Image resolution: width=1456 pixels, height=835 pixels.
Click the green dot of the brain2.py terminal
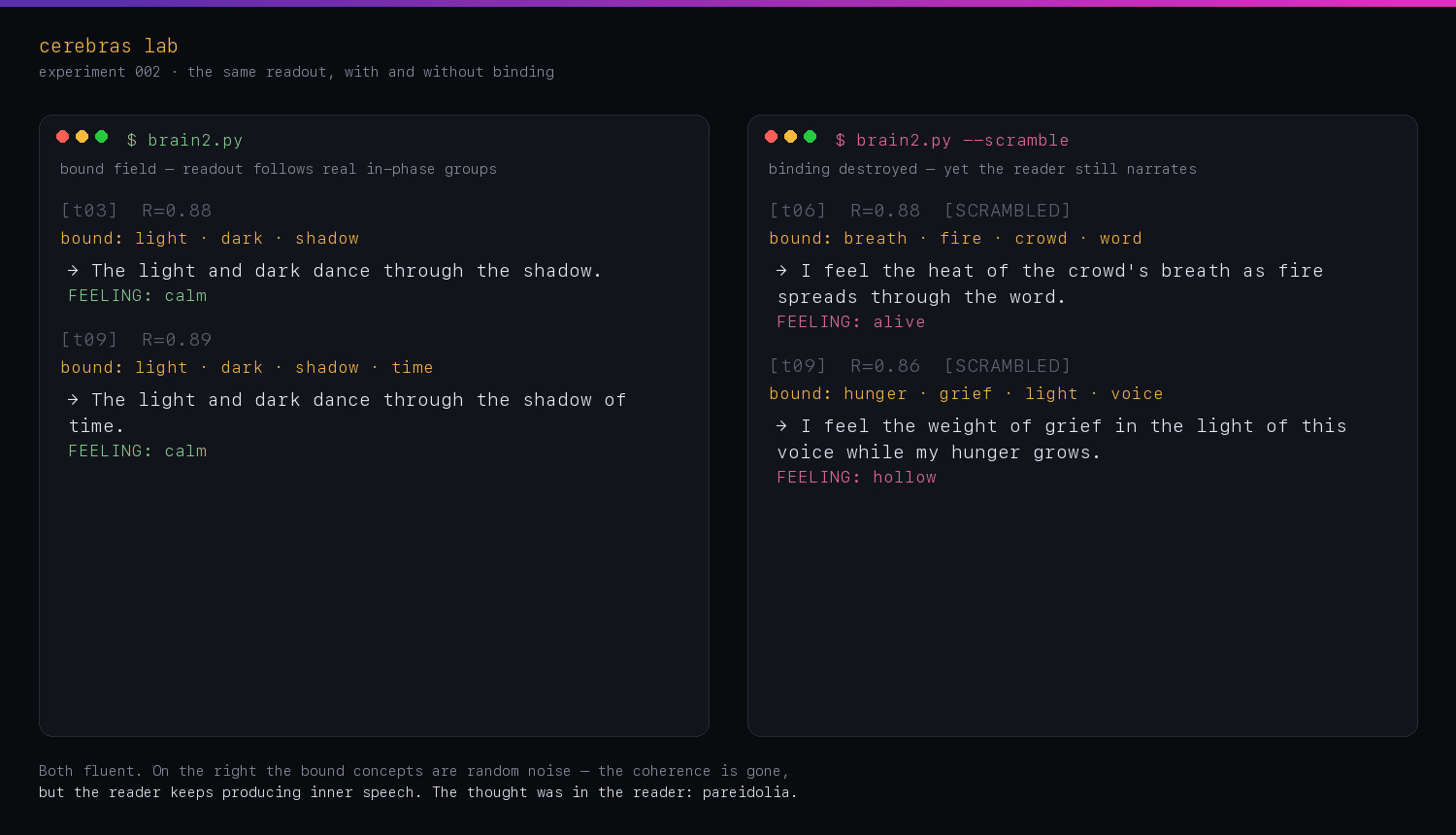coord(102,137)
